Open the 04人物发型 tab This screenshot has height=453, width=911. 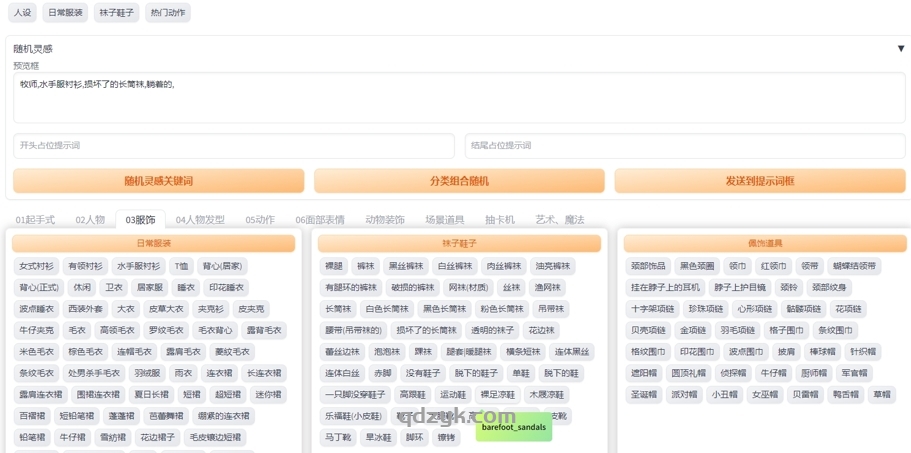pos(200,220)
